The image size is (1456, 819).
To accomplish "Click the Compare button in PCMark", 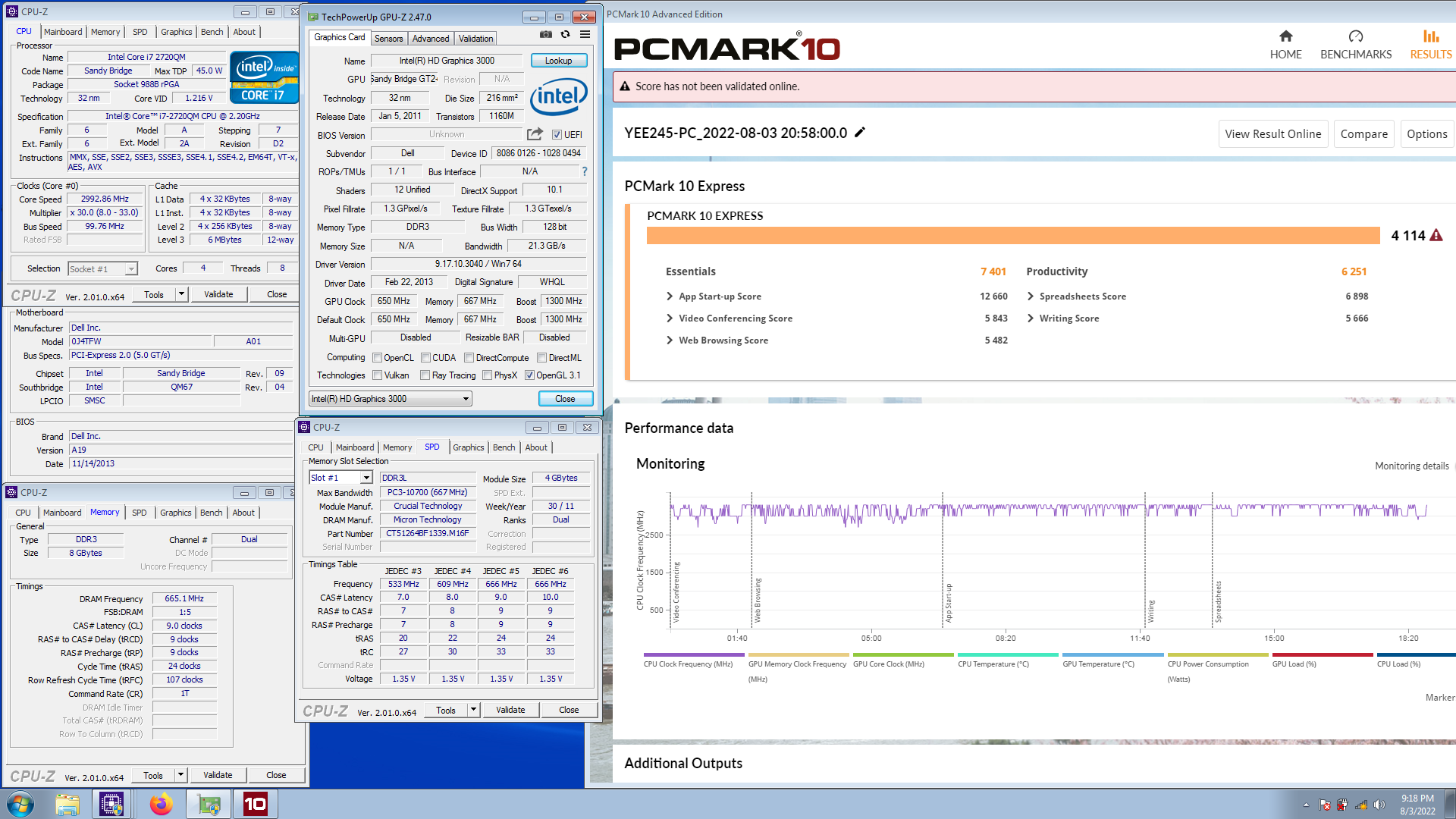I will pyautogui.click(x=1363, y=134).
